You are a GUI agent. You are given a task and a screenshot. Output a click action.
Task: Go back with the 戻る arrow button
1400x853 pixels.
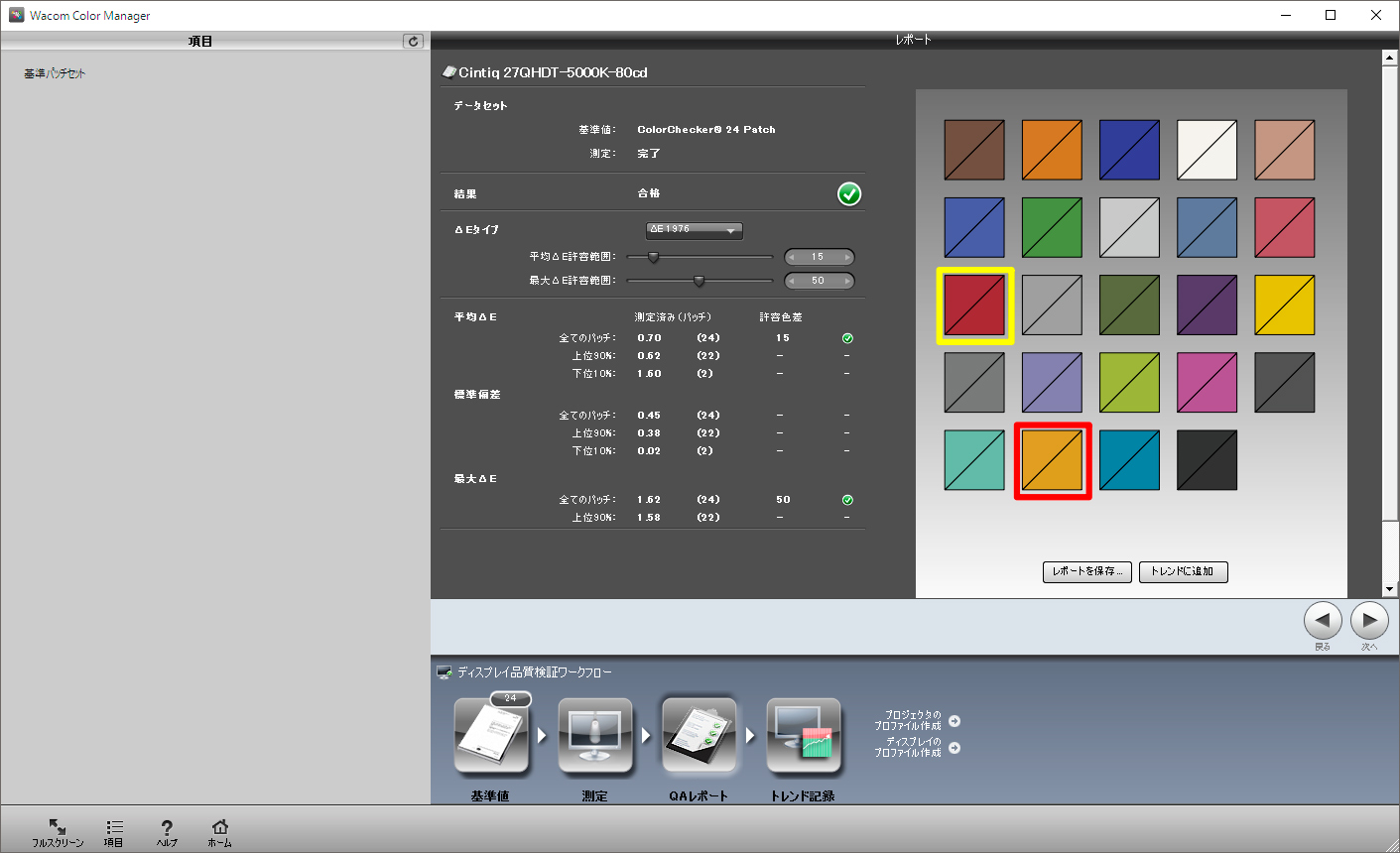click(1323, 621)
